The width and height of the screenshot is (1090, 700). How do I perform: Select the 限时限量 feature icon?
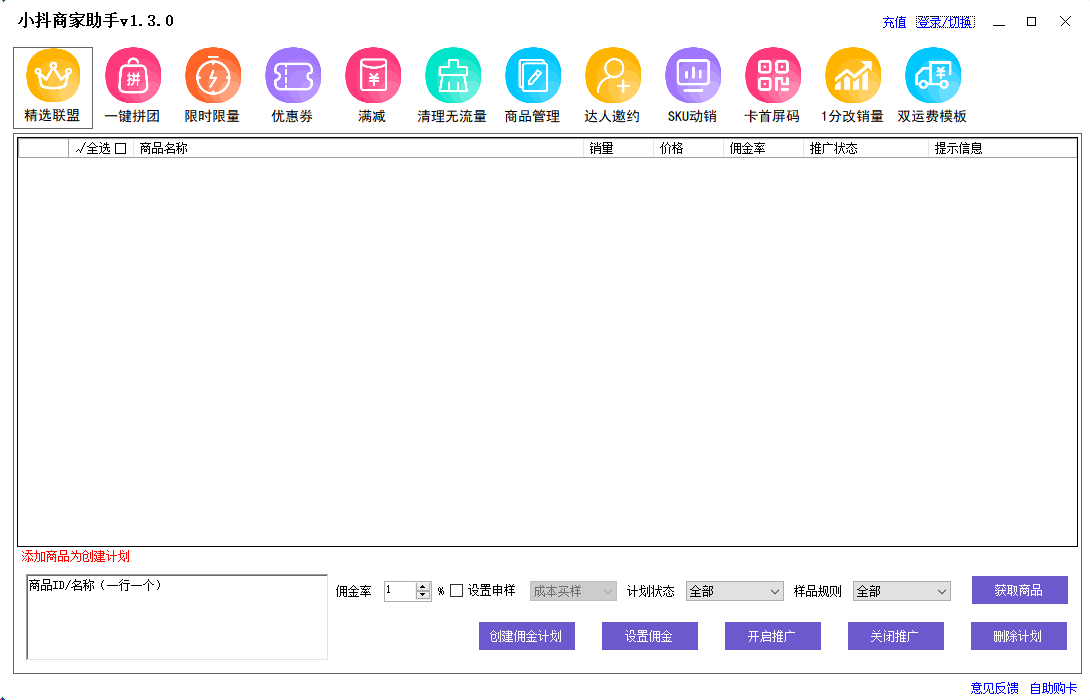tap(213, 75)
